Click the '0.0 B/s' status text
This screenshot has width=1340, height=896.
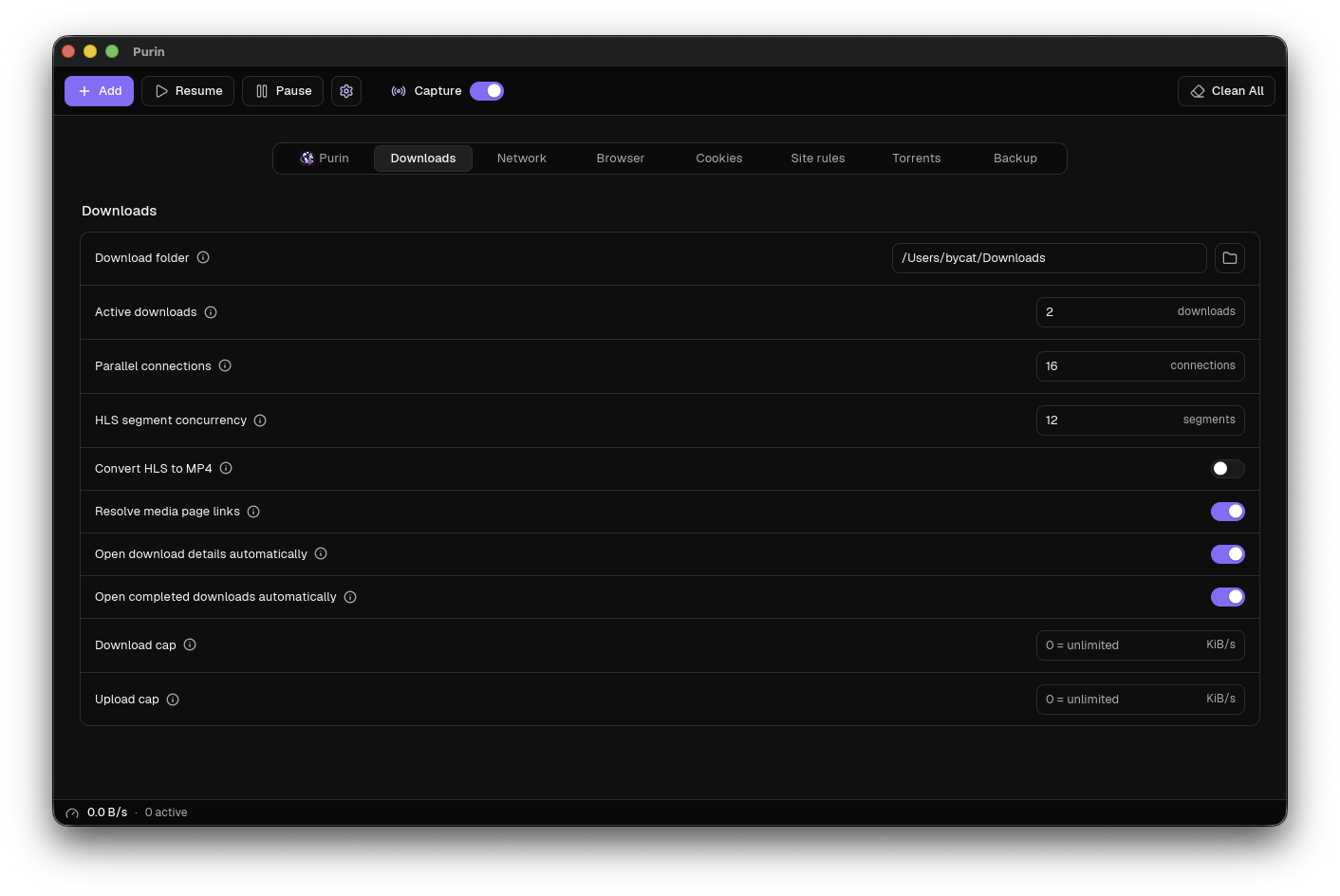point(107,812)
